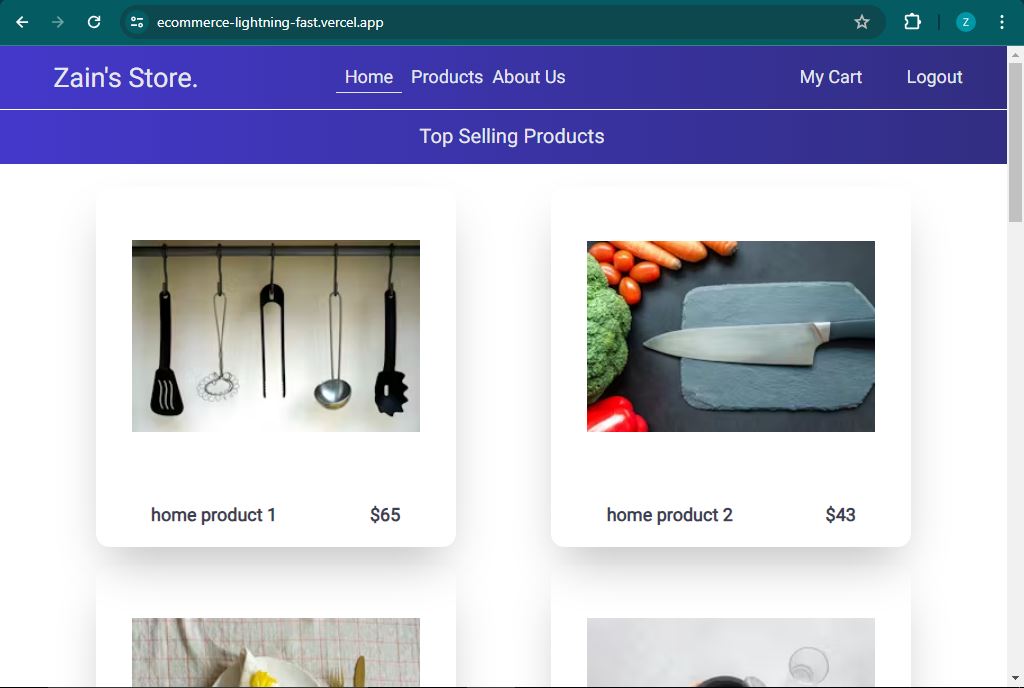Open the About Us page
This screenshot has height=688, width=1024.
[x=529, y=77]
